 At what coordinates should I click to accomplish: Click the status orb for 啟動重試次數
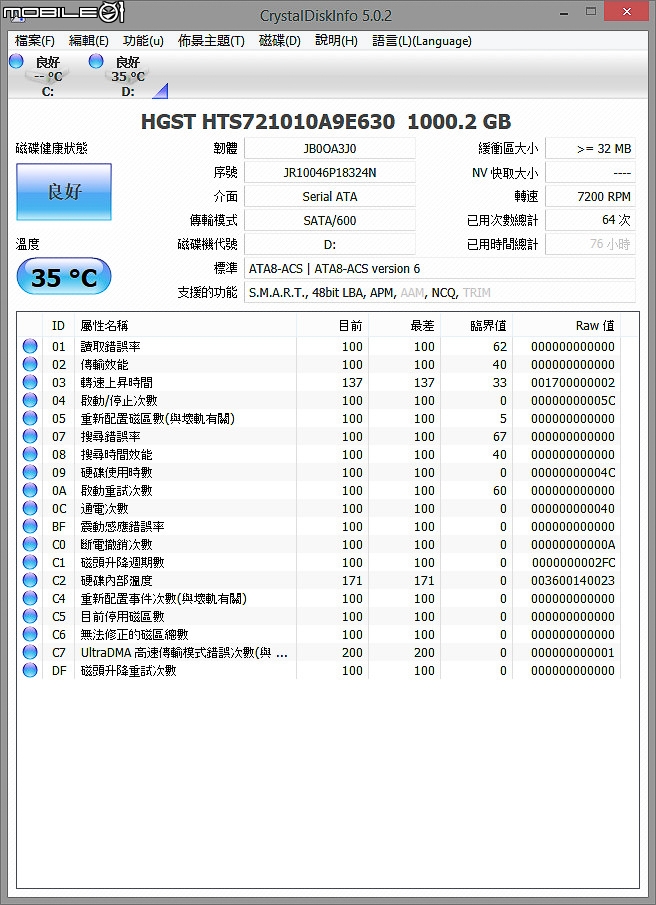coord(30,490)
